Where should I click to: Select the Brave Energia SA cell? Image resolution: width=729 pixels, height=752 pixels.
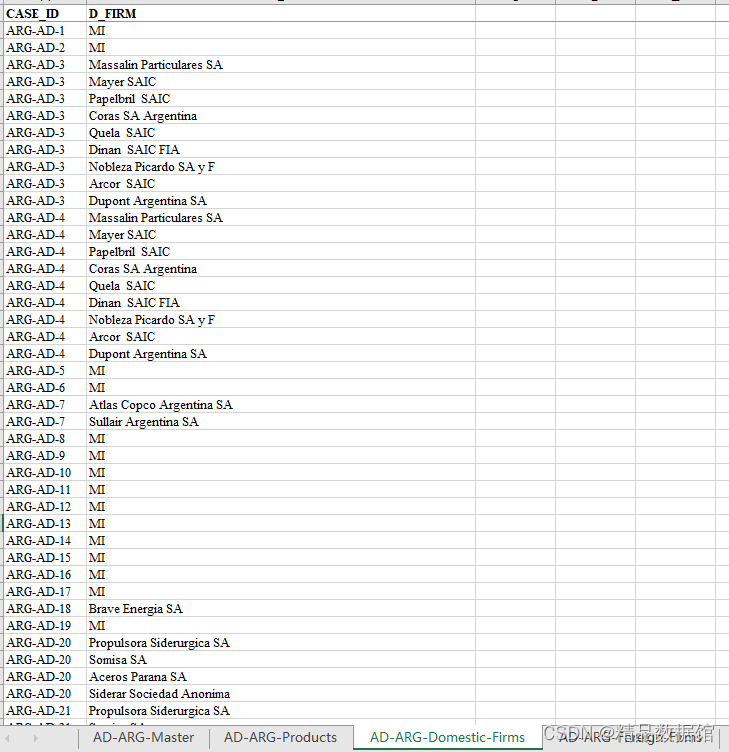(281, 609)
